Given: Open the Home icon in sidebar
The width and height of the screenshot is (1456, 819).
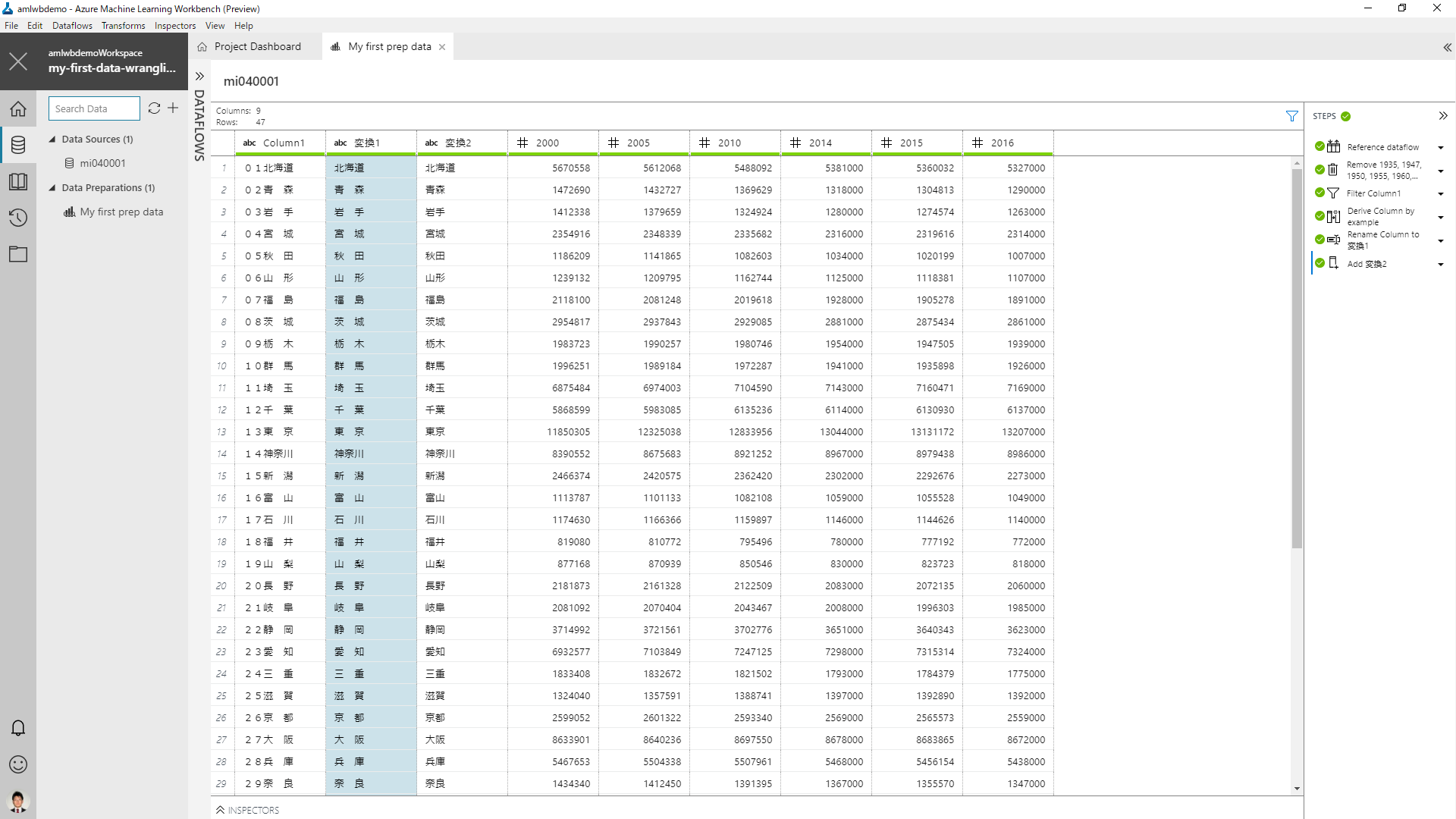Looking at the screenshot, I should pyautogui.click(x=18, y=109).
